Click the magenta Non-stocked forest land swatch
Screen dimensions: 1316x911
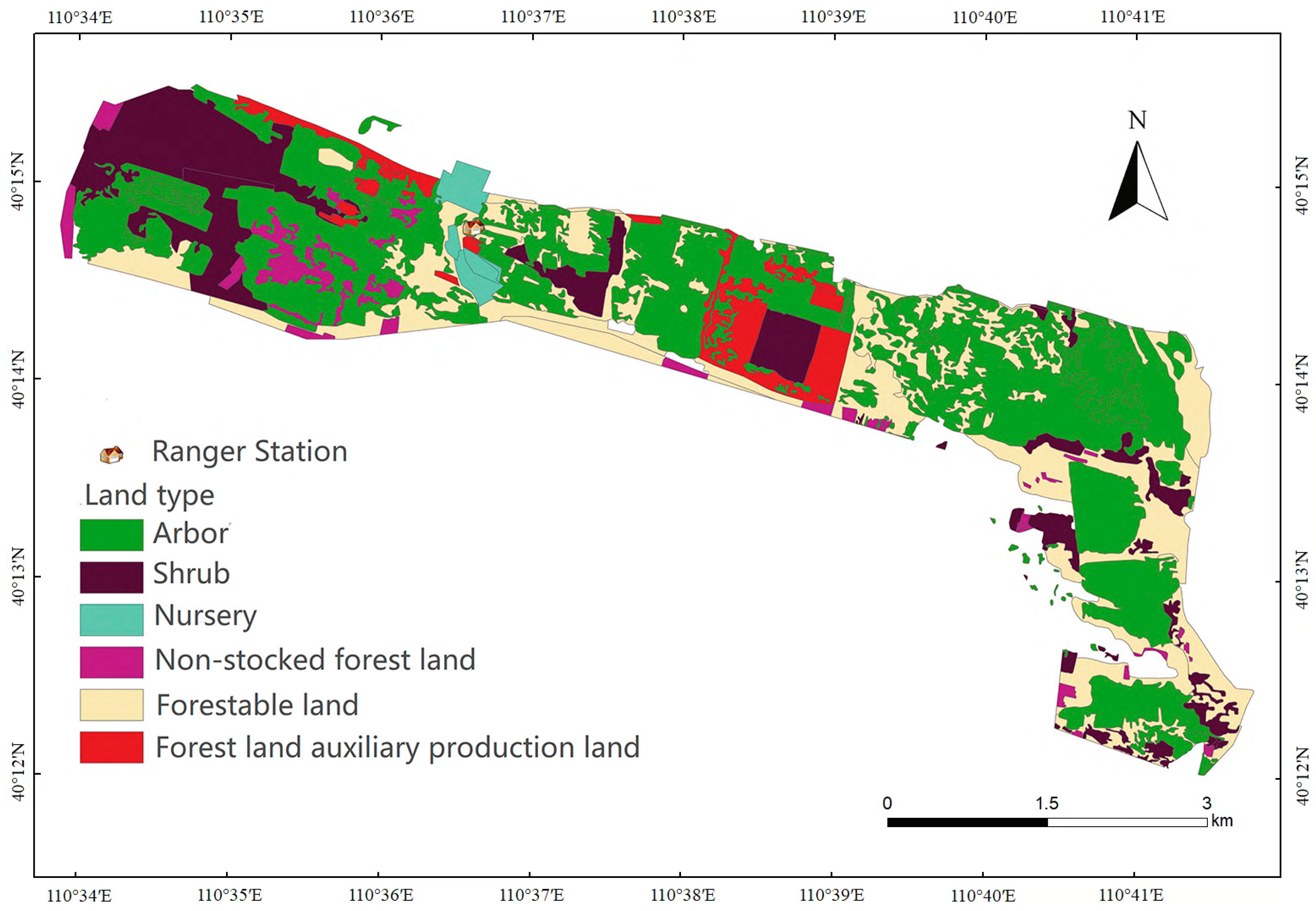pyautogui.click(x=111, y=662)
